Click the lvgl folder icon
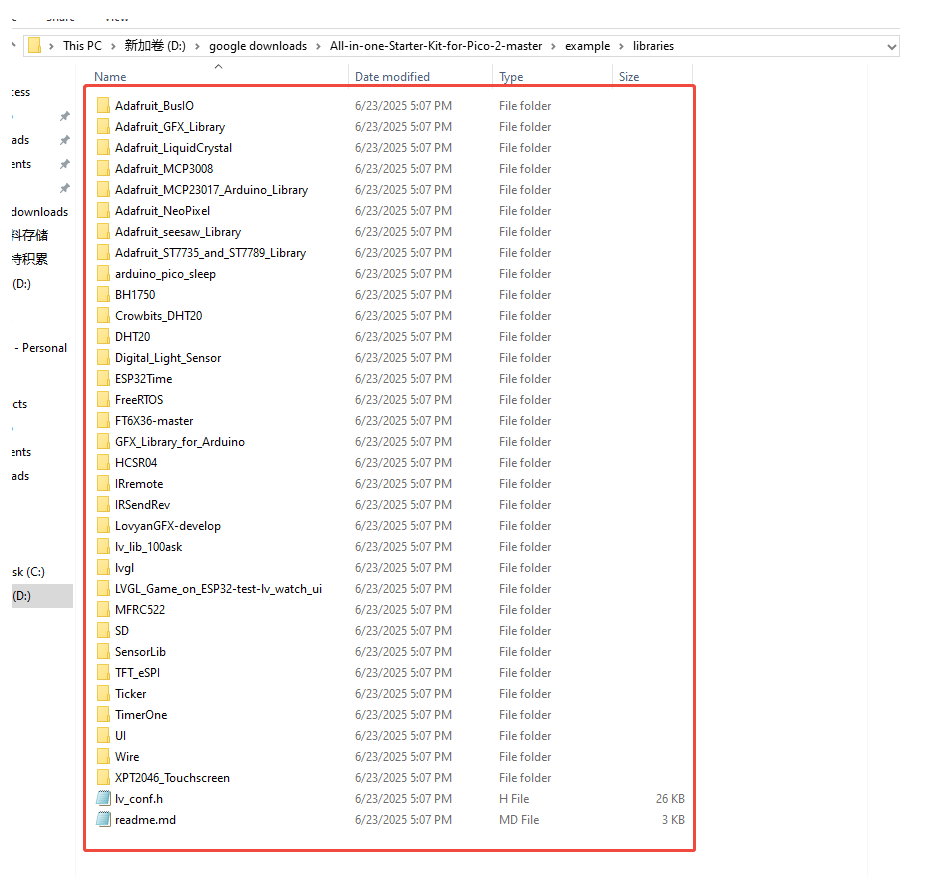The height and width of the screenshot is (877, 932). tap(103, 567)
